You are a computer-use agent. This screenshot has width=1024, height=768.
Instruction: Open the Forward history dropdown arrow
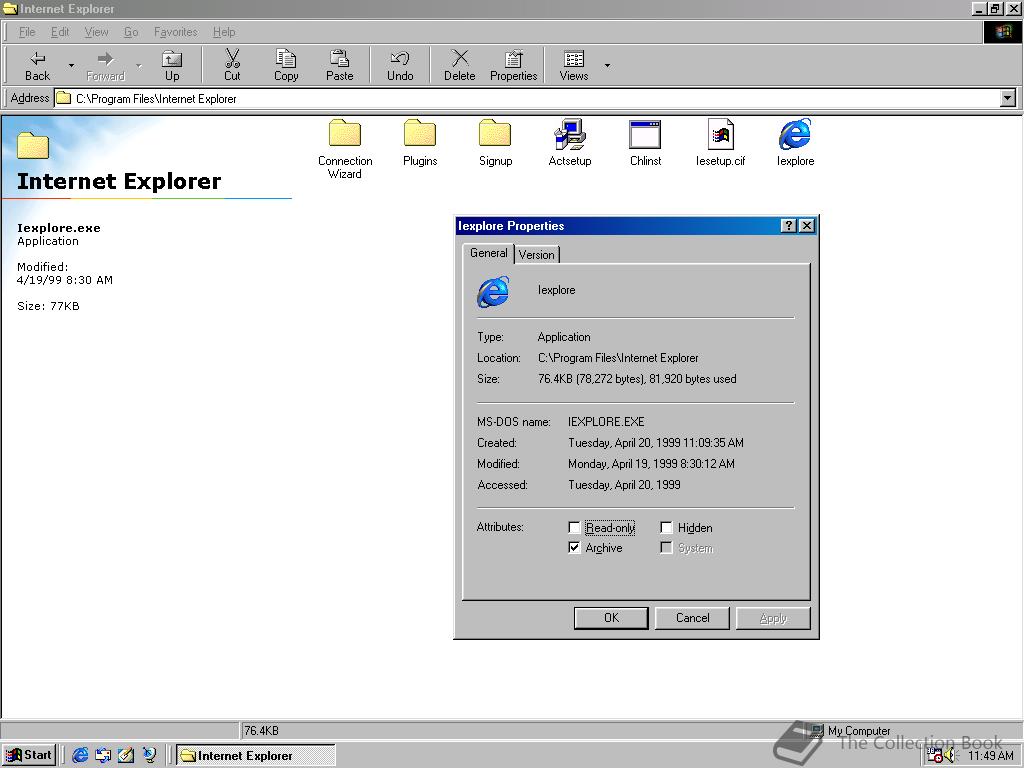coord(138,65)
